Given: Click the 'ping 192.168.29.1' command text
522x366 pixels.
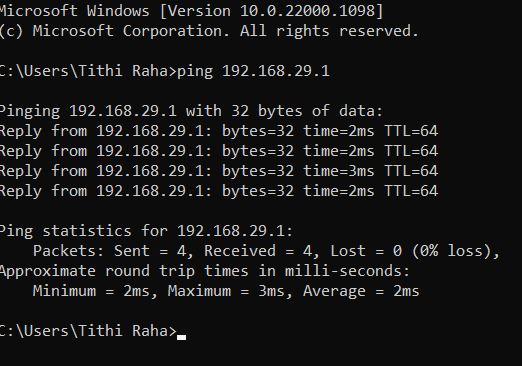Looking at the screenshot, I should [x=253, y=71].
